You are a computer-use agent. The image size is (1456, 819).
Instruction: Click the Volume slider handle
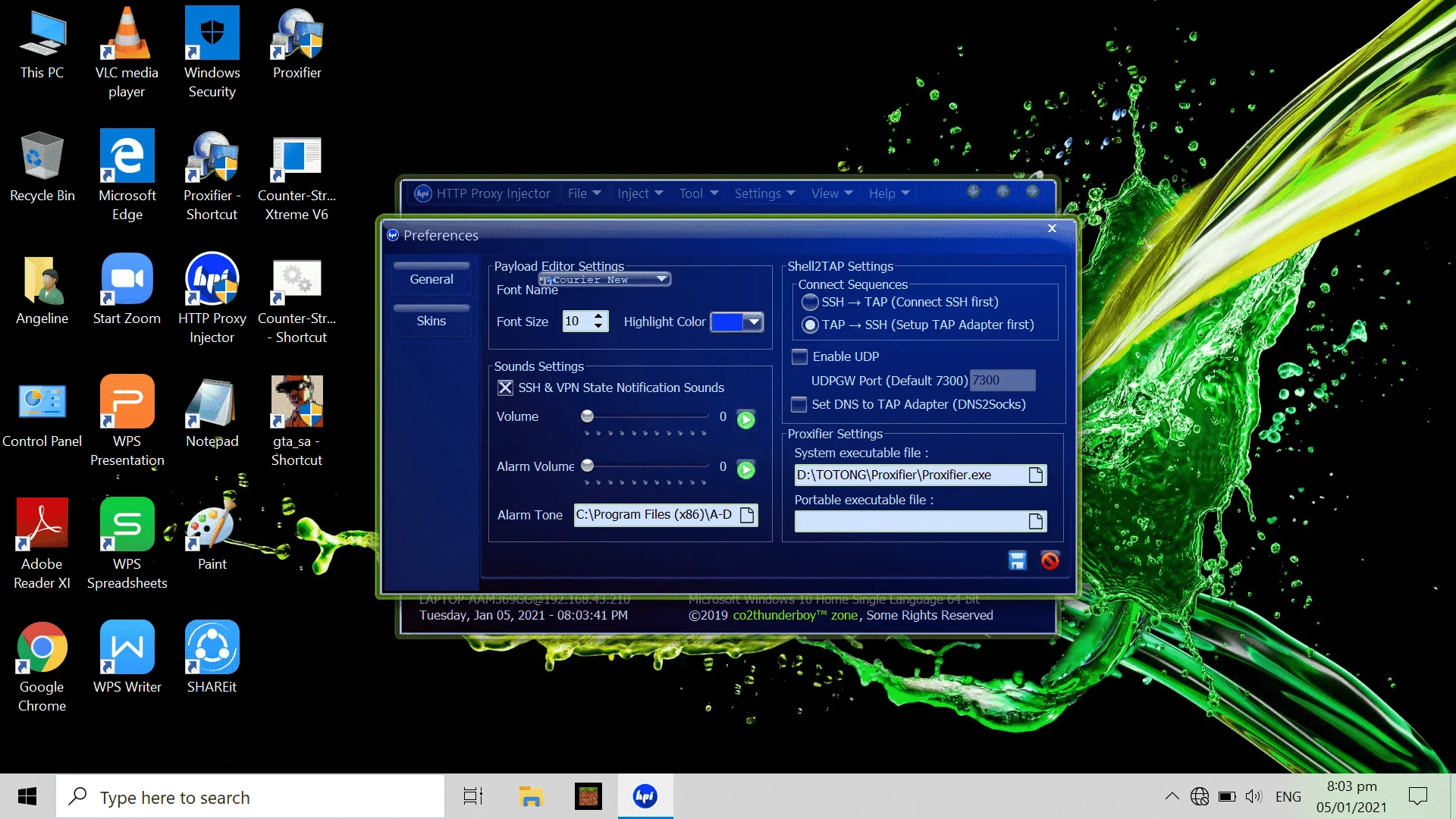click(587, 416)
